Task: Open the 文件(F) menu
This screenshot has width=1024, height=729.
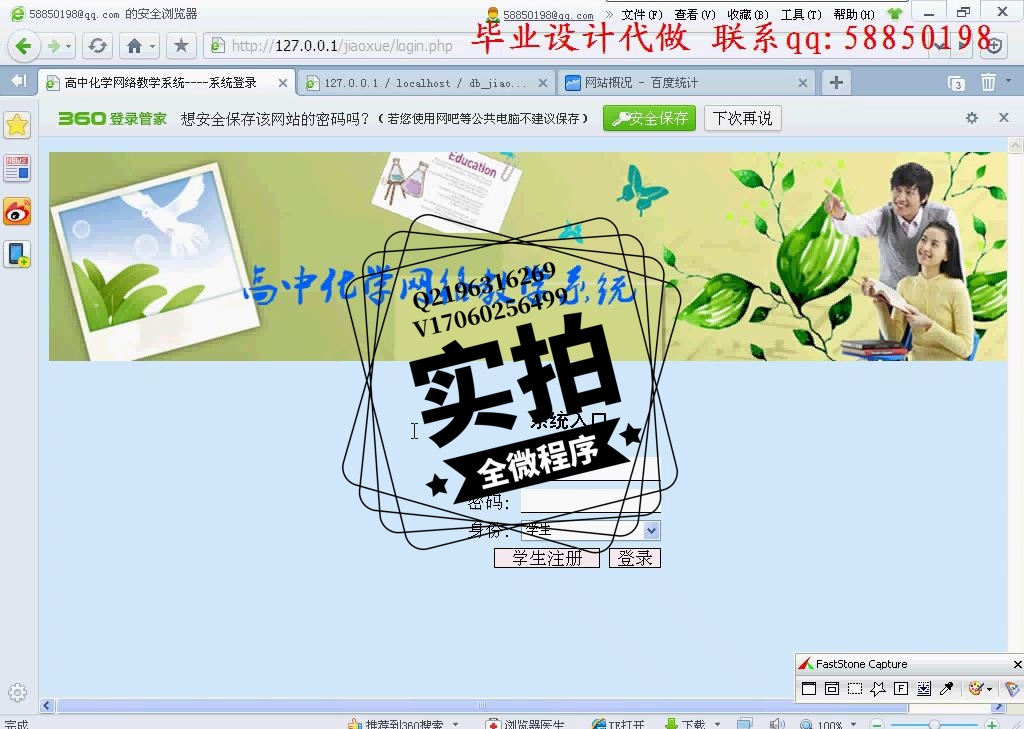Action: tap(642, 14)
